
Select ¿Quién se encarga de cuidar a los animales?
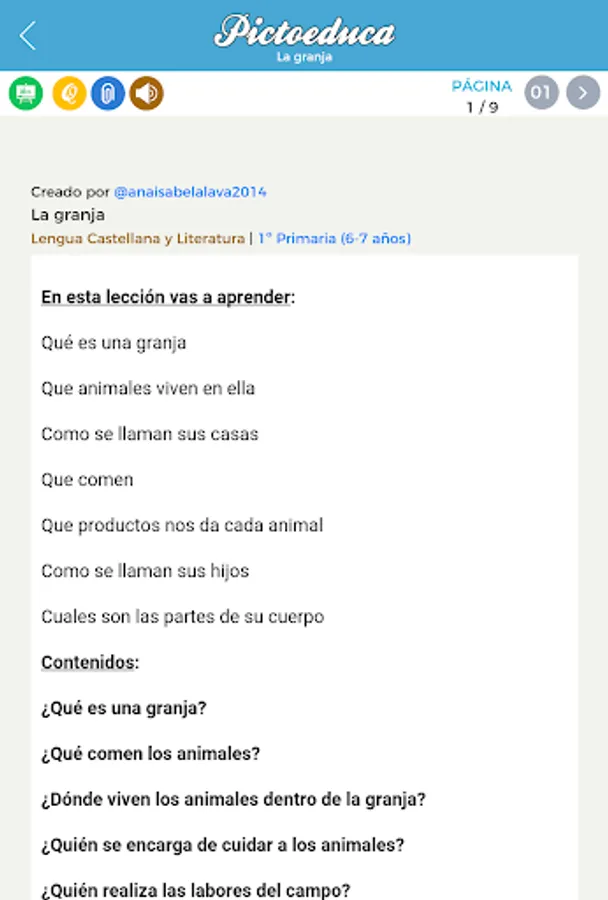tap(222, 845)
